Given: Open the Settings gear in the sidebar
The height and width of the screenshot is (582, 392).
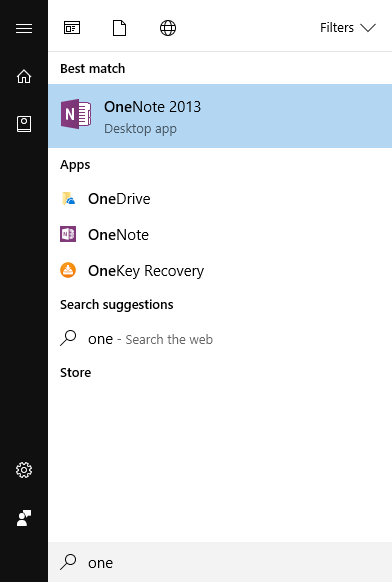Looking at the screenshot, I should coord(24,470).
